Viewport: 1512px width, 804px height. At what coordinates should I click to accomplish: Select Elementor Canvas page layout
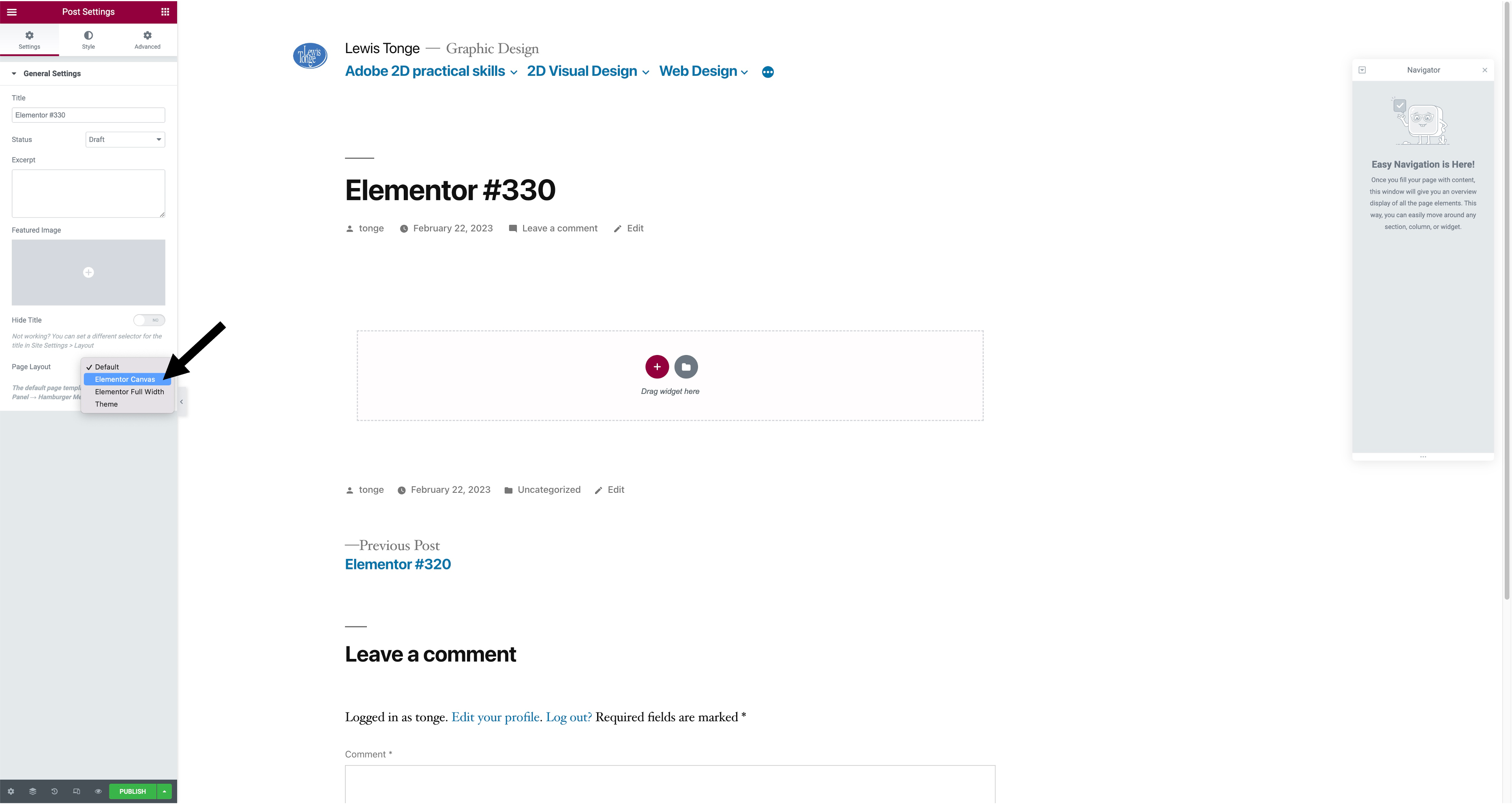tap(125, 380)
